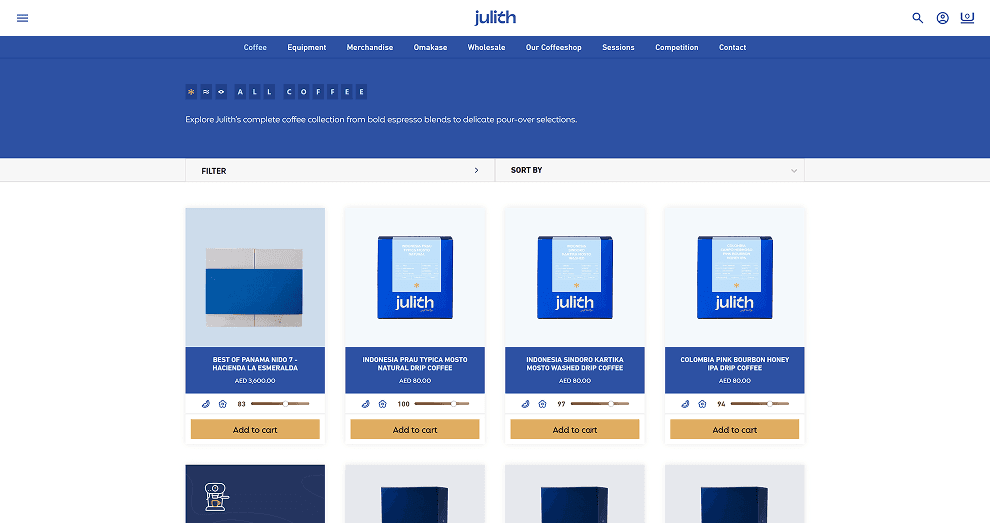The width and height of the screenshot is (990, 523).
Task: Click the Julith logo
Action: click(495, 18)
